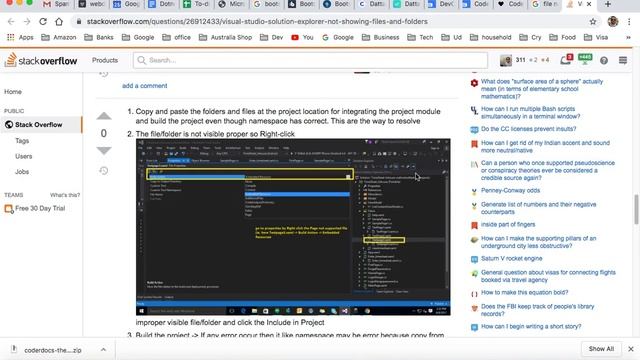Reload the current page
This screenshot has height=360, width=640.
point(43,22)
